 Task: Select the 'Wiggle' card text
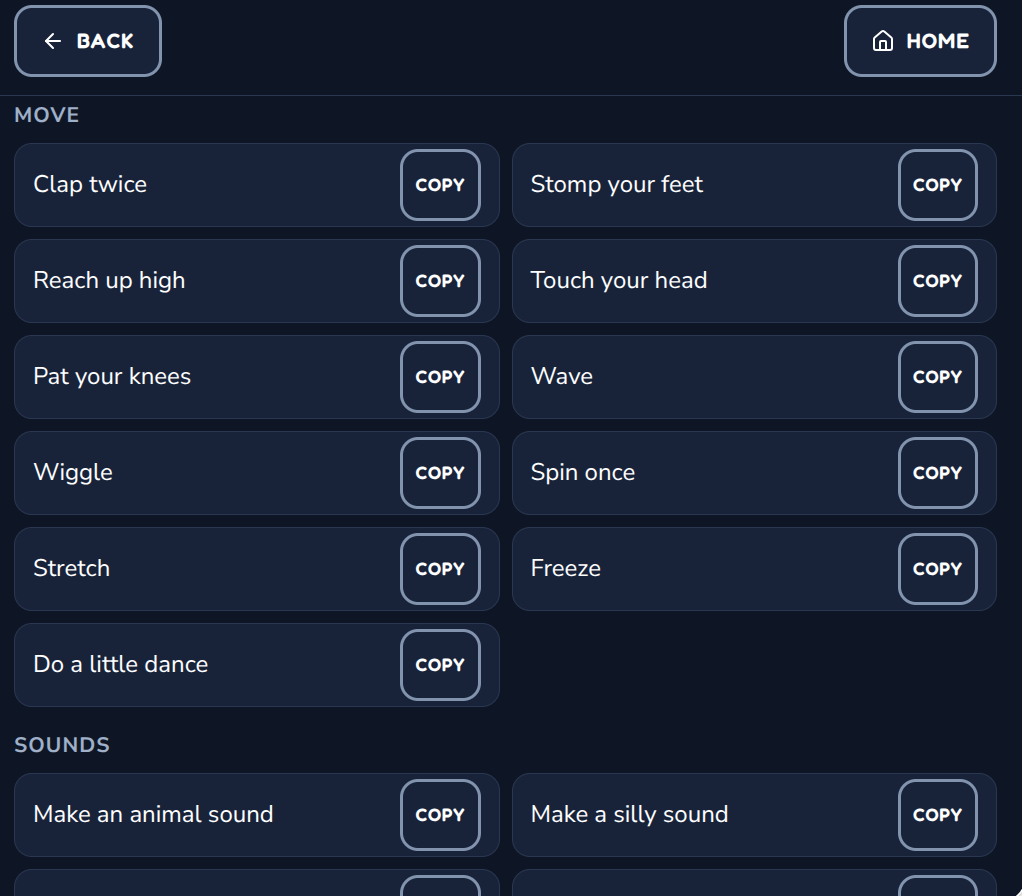tap(73, 472)
